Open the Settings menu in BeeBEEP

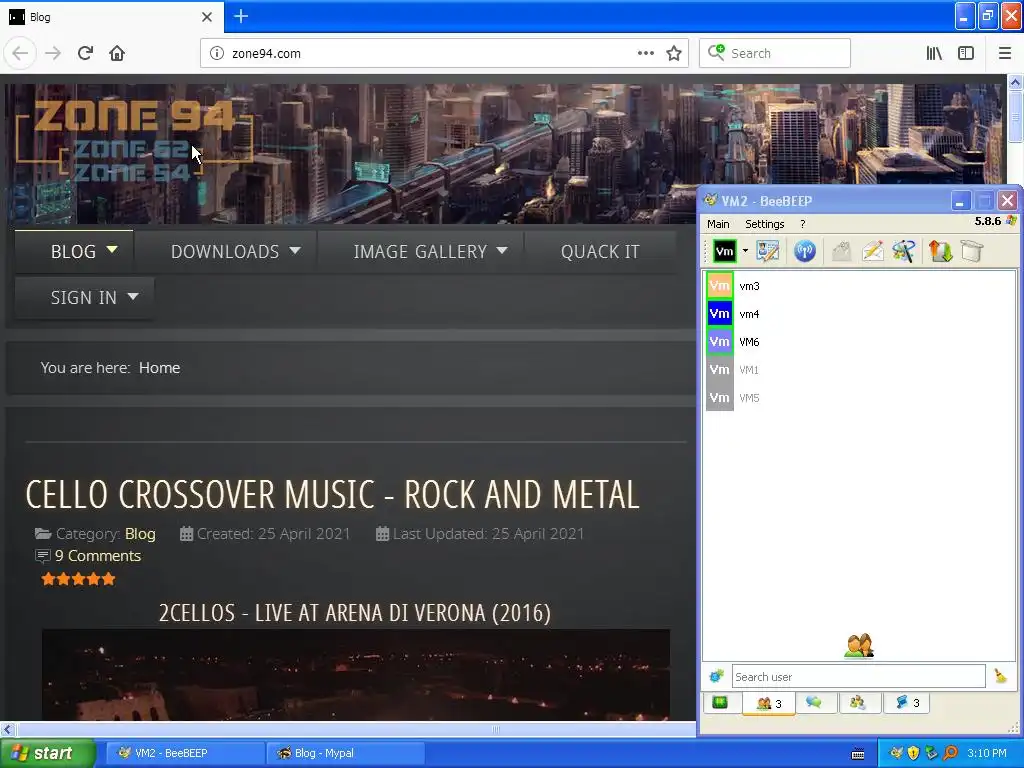(x=764, y=224)
